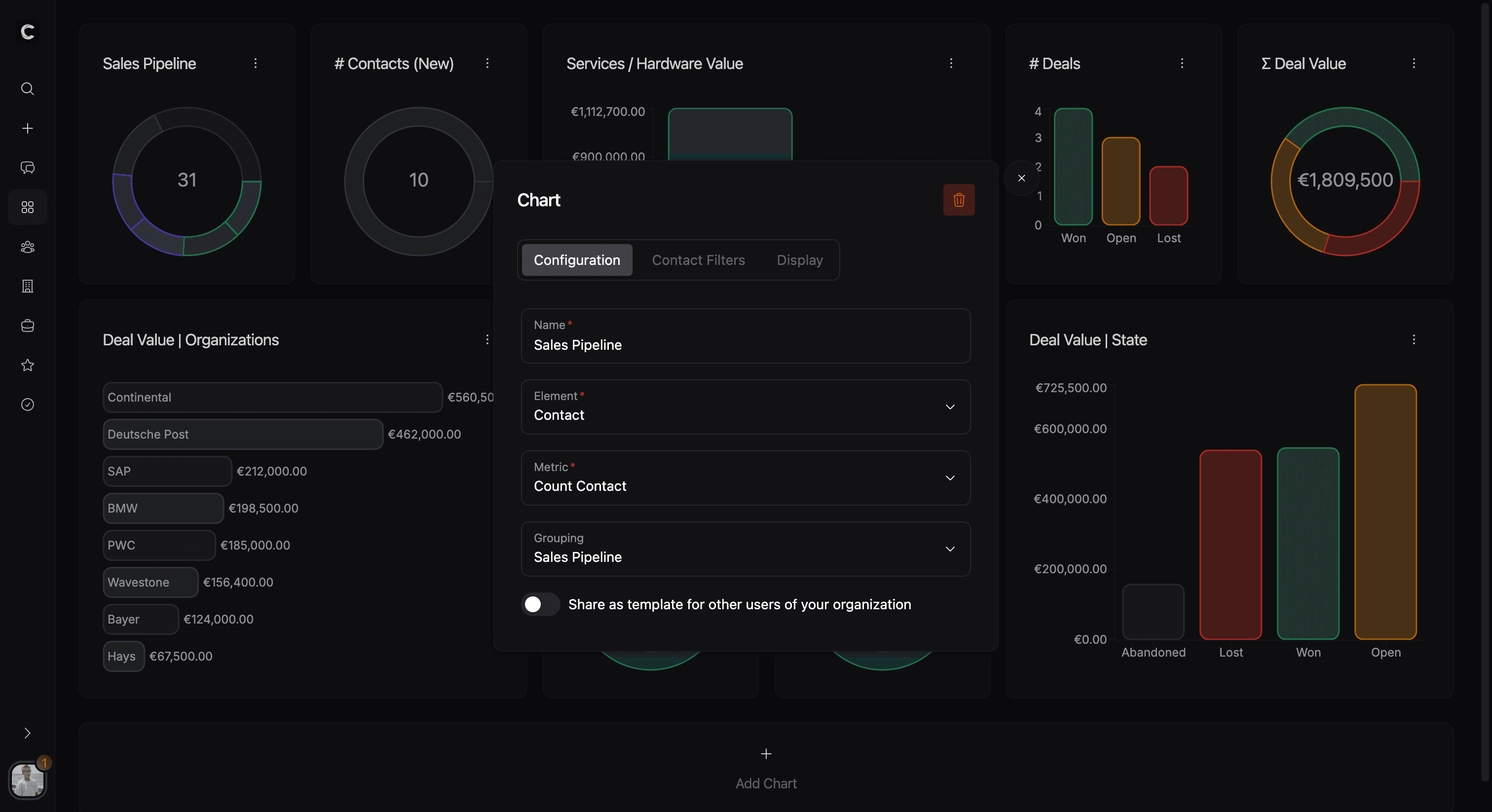
Task: Delete the chart using the trash icon
Action: pos(959,199)
